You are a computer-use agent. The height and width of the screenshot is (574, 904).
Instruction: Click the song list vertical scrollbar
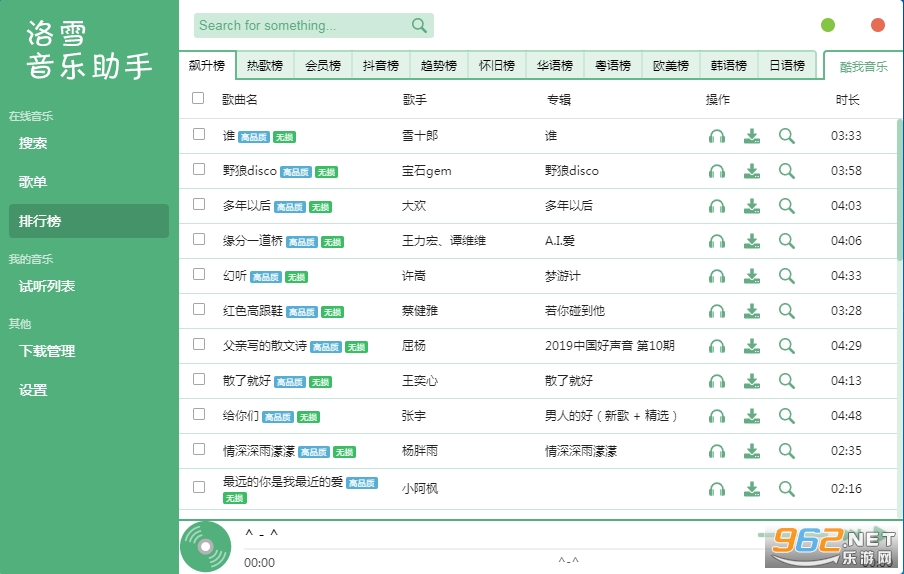tap(899, 188)
